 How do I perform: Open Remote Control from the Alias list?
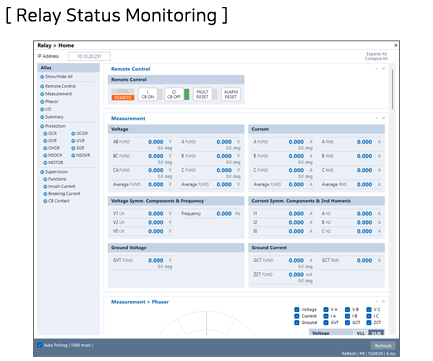coord(60,86)
